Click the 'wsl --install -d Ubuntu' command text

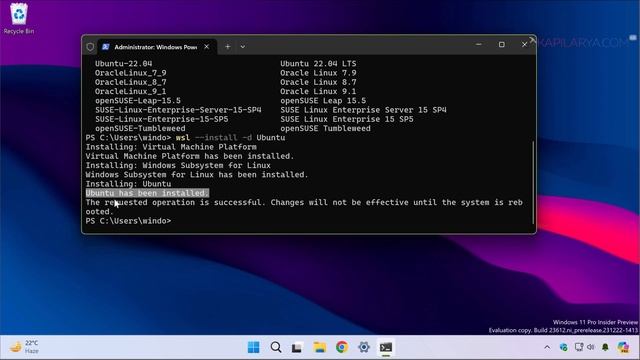click(230, 138)
